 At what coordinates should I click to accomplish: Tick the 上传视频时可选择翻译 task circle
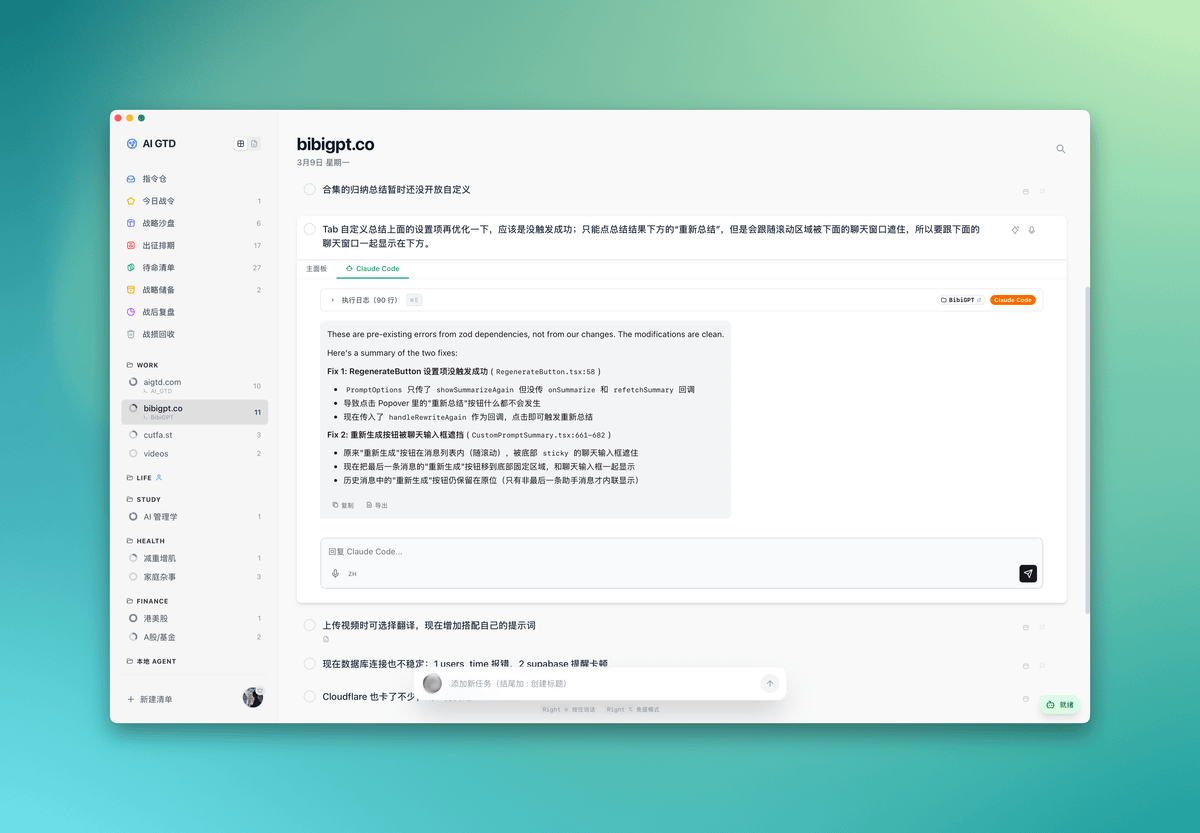point(310,625)
